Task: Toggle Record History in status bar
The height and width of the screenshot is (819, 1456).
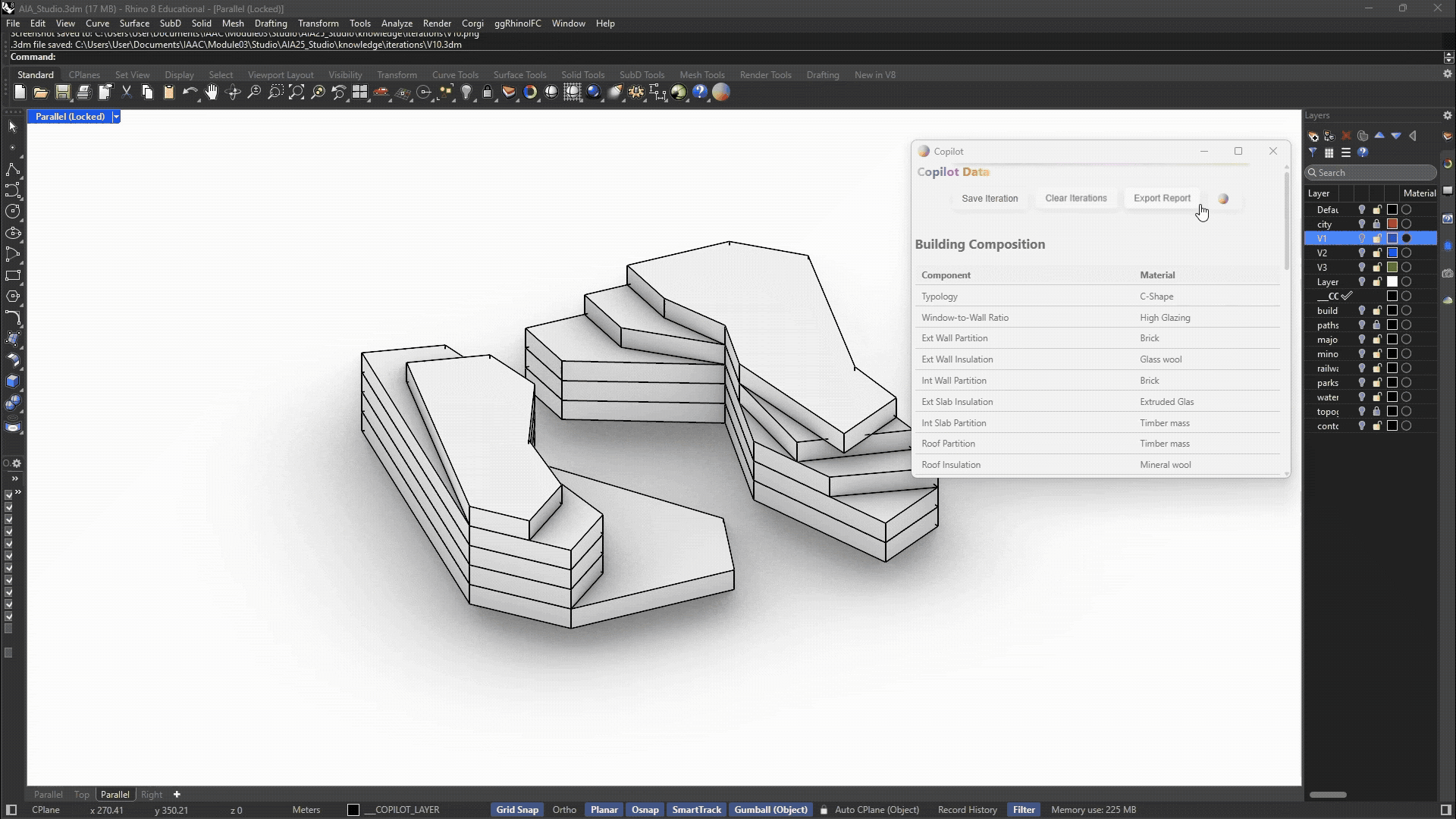Action: [968, 810]
